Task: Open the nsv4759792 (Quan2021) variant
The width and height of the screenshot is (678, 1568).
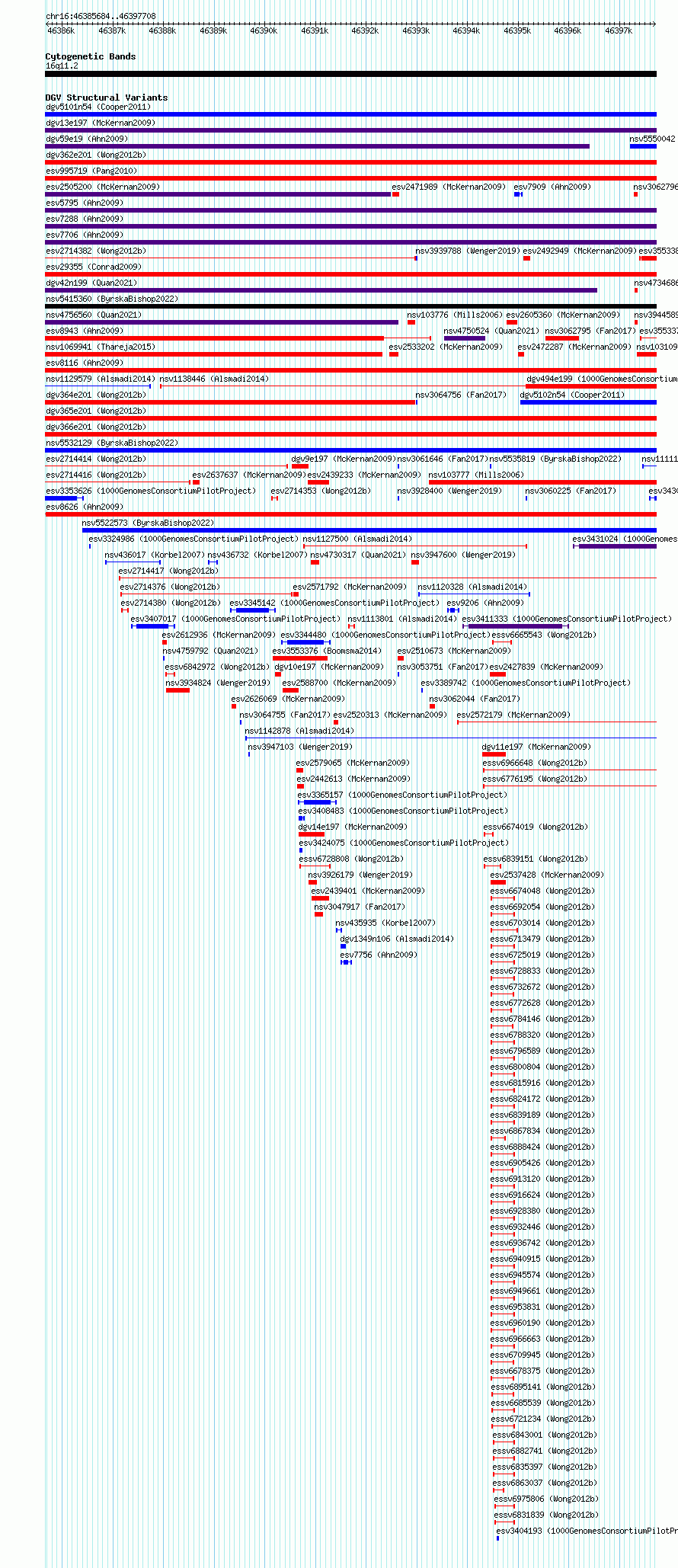Action: [x=210, y=651]
